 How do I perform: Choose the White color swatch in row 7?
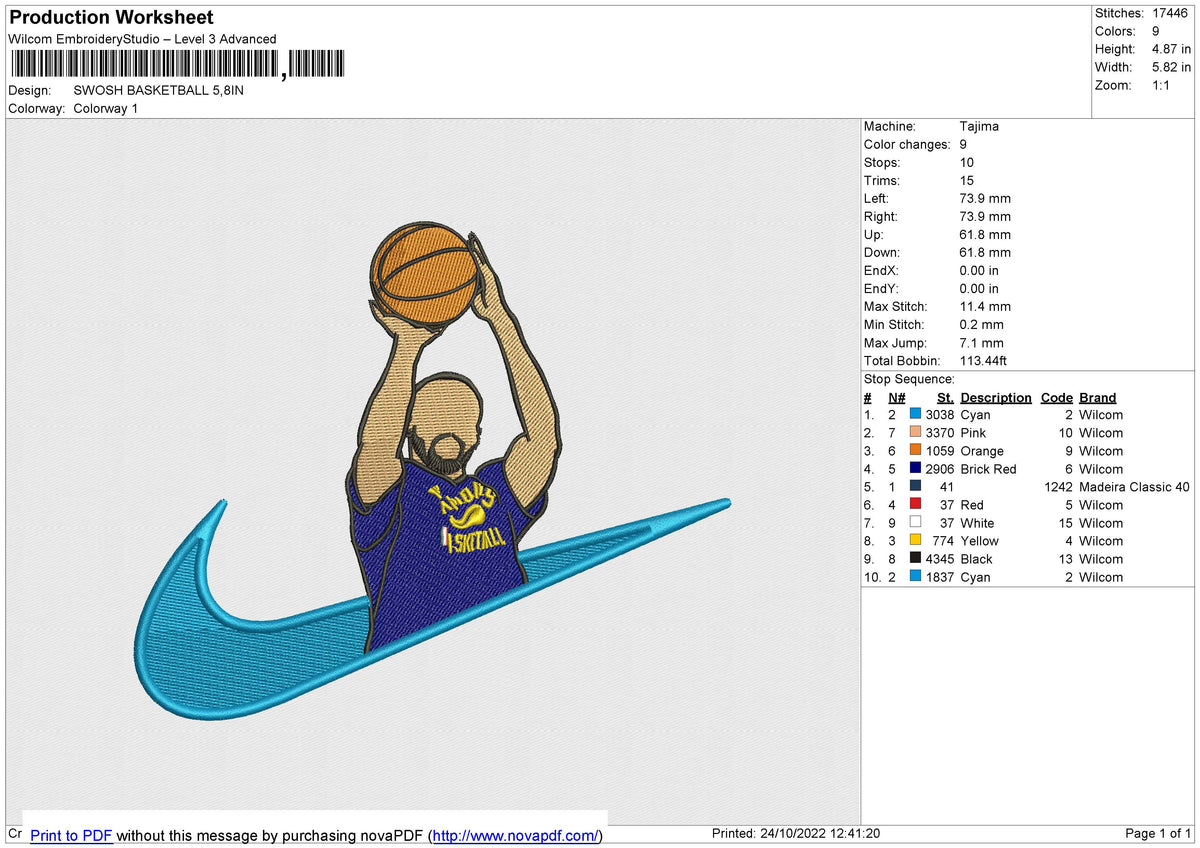(x=915, y=522)
